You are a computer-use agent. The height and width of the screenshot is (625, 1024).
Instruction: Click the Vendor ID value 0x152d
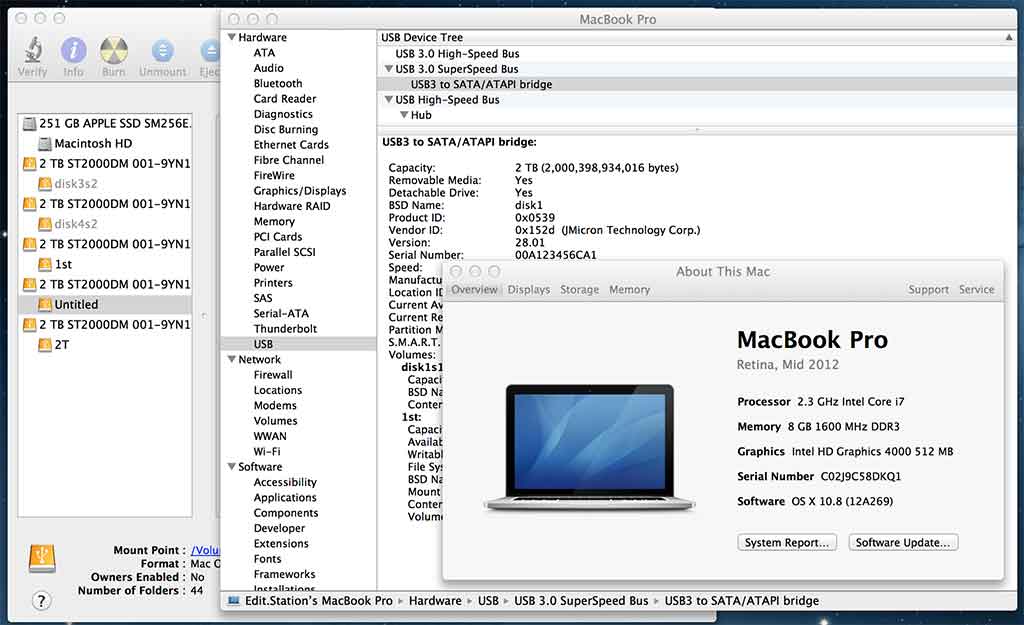(535, 230)
